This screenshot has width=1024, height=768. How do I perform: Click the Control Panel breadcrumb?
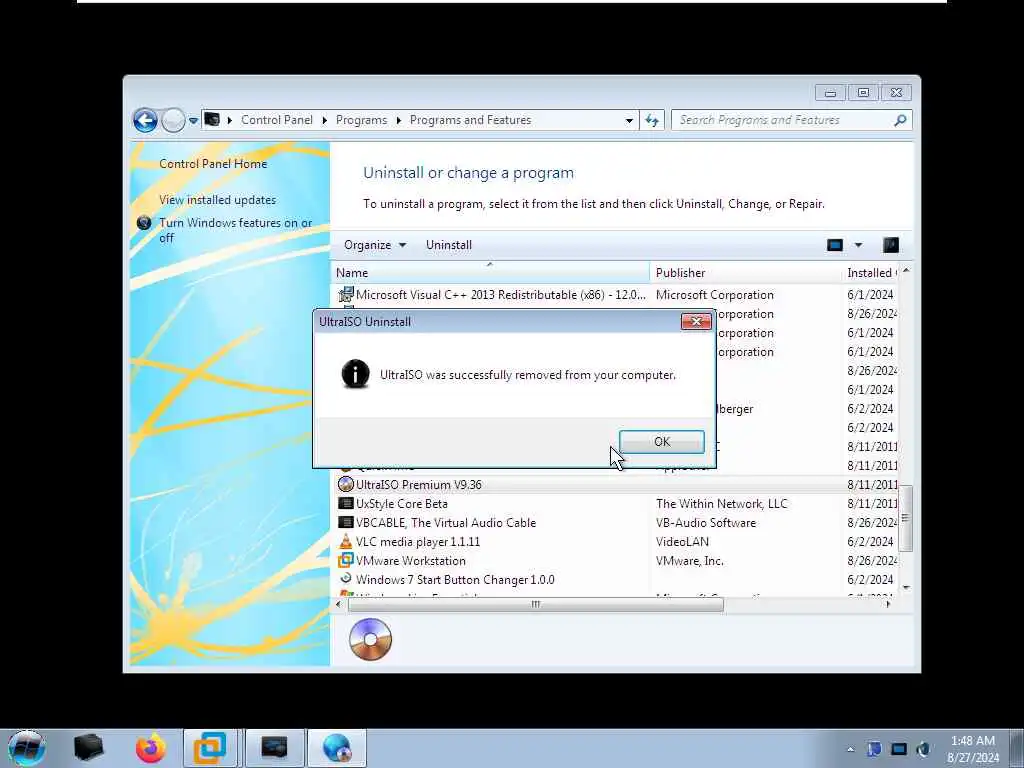pyautogui.click(x=276, y=120)
